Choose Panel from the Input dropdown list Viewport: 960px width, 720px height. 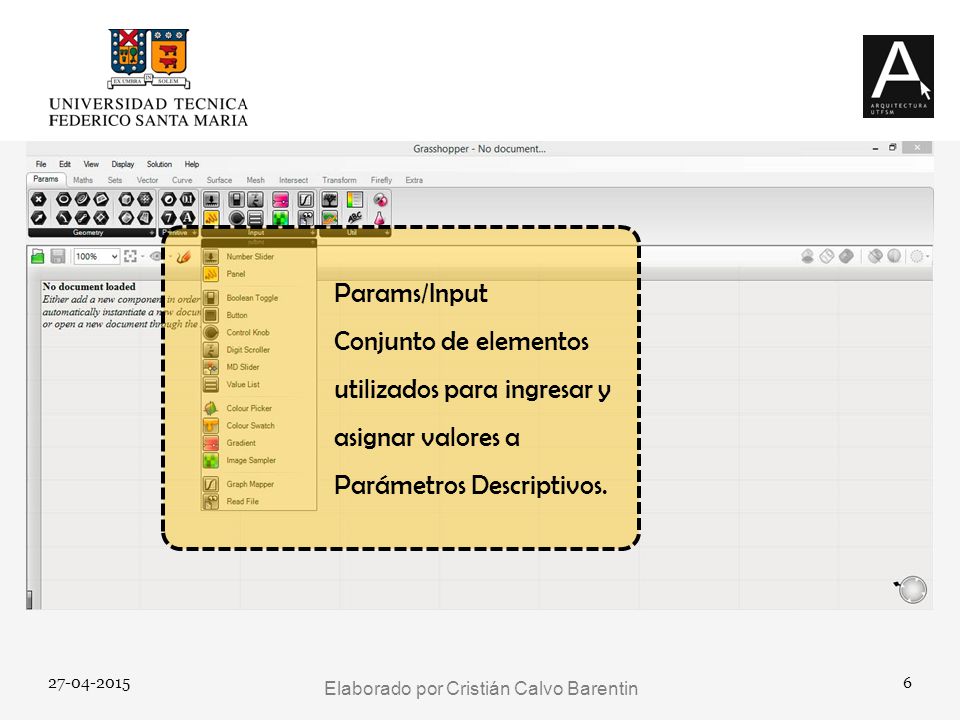[x=259, y=274]
